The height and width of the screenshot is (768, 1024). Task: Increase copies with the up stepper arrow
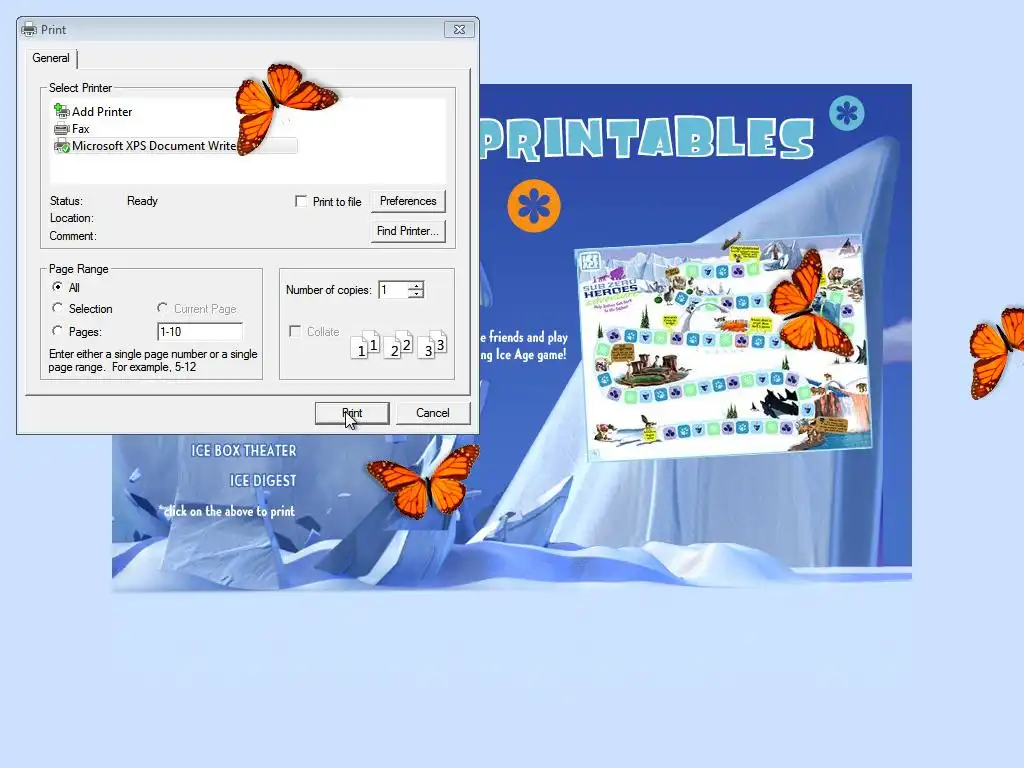click(x=416, y=285)
